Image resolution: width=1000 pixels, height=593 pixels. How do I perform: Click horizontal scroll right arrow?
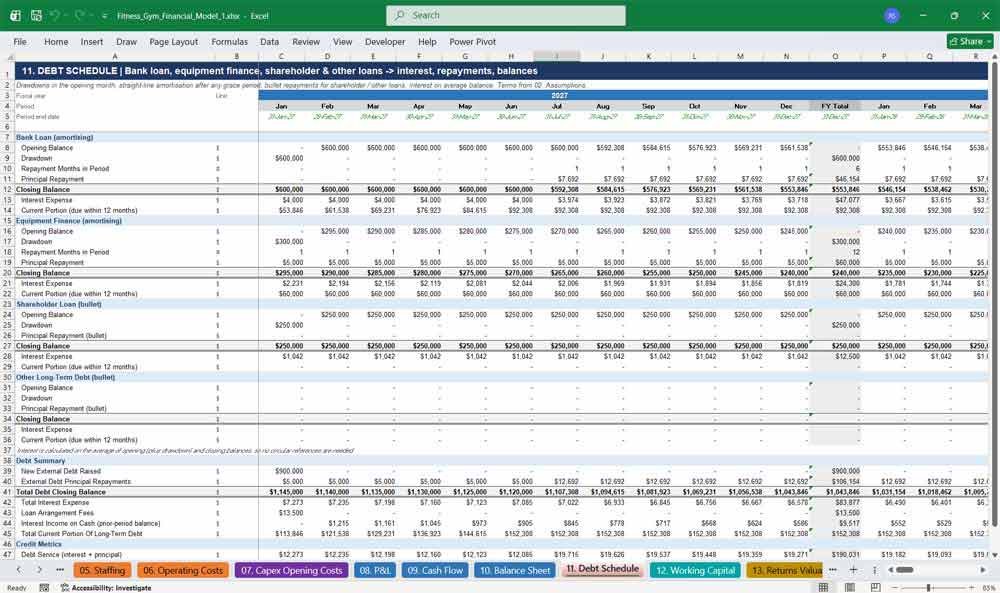pos(983,570)
